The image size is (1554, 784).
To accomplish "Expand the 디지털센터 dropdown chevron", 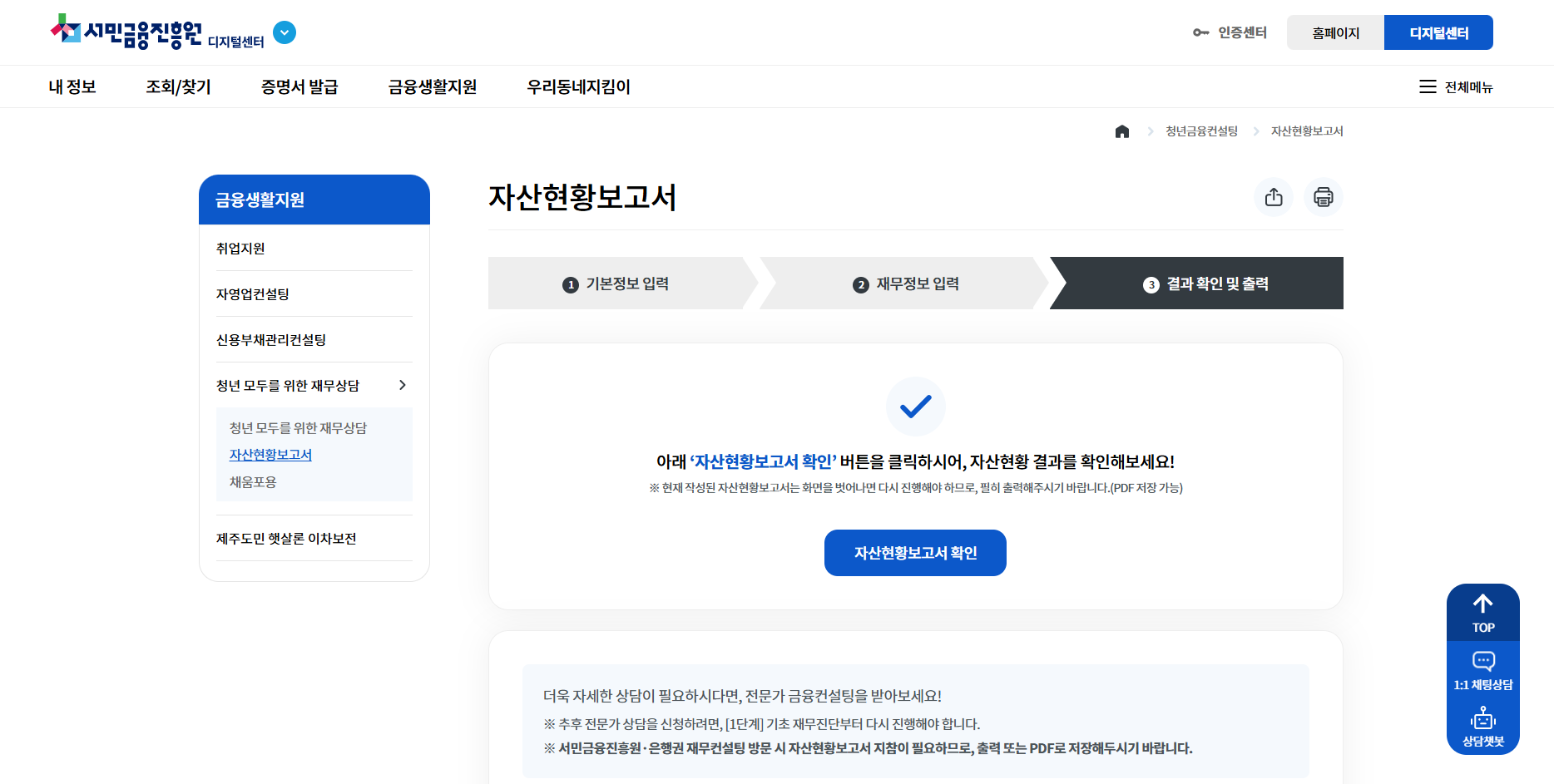I will [x=285, y=32].
